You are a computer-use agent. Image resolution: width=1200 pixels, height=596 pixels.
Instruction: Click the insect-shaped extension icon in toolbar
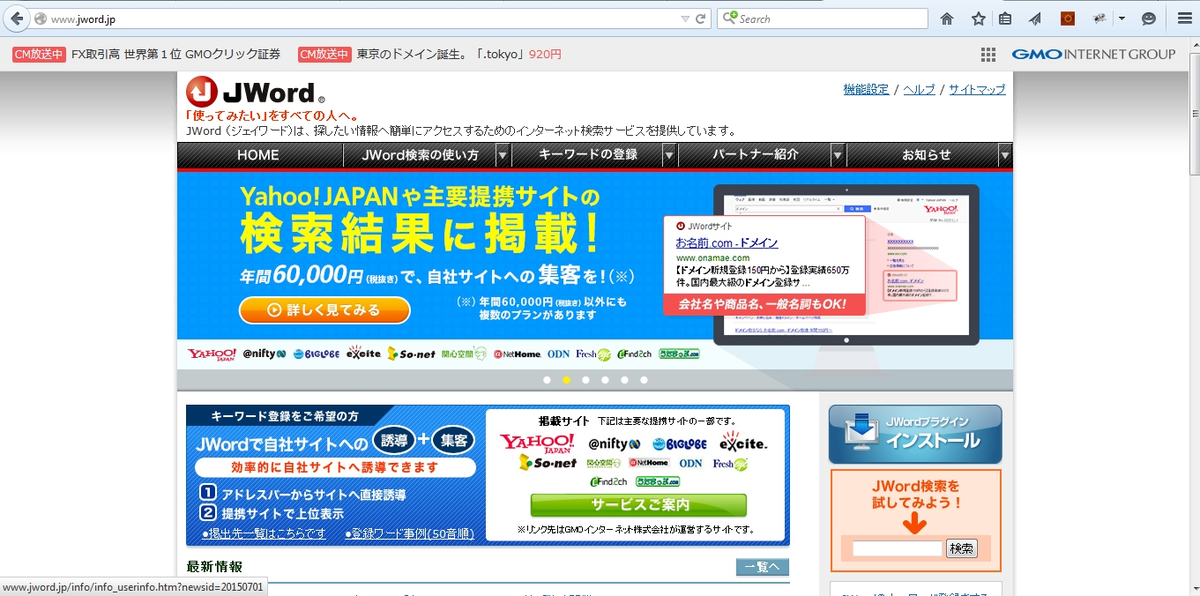pos(1100,18)
